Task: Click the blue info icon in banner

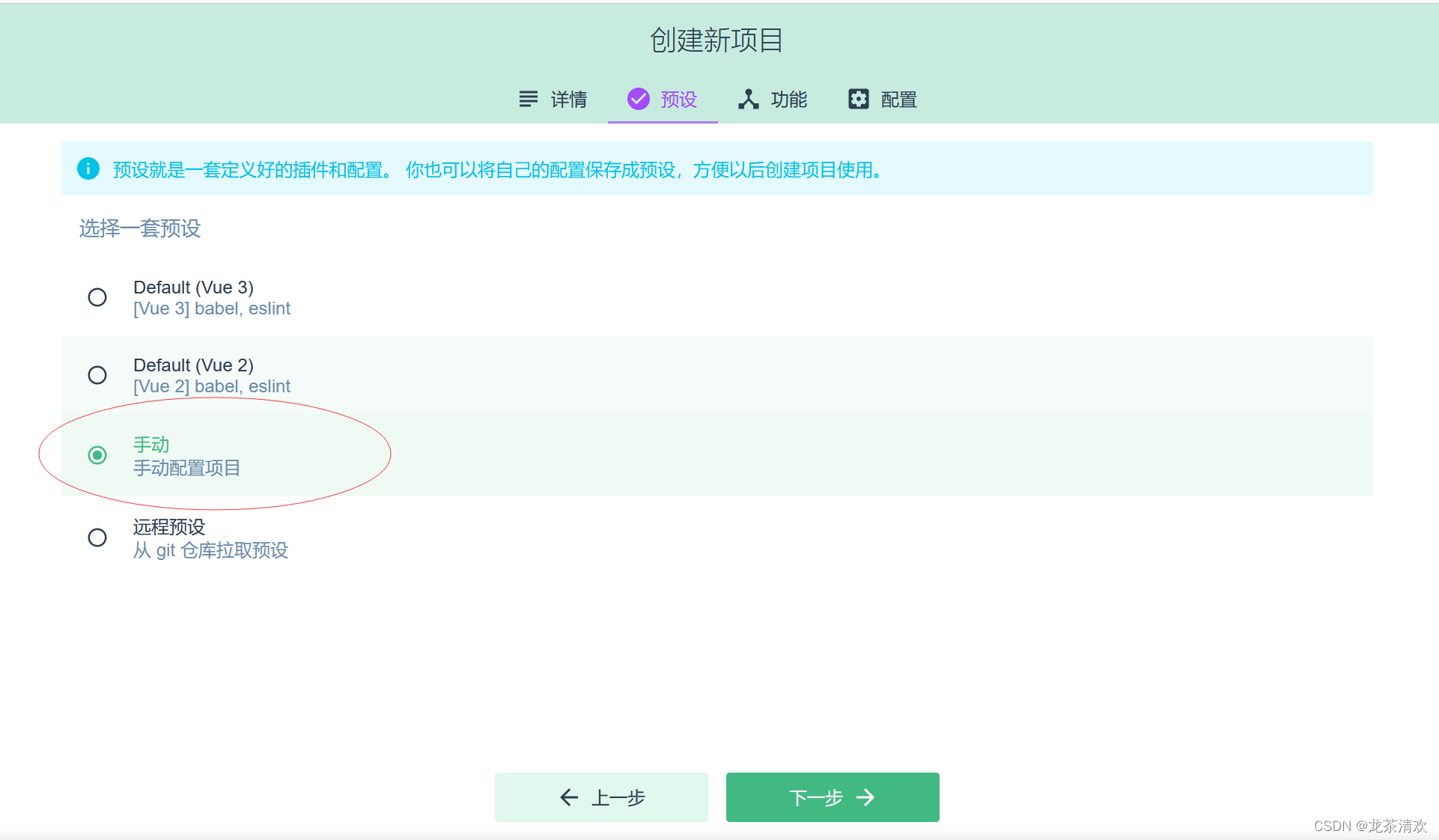Action: [88, 168]
